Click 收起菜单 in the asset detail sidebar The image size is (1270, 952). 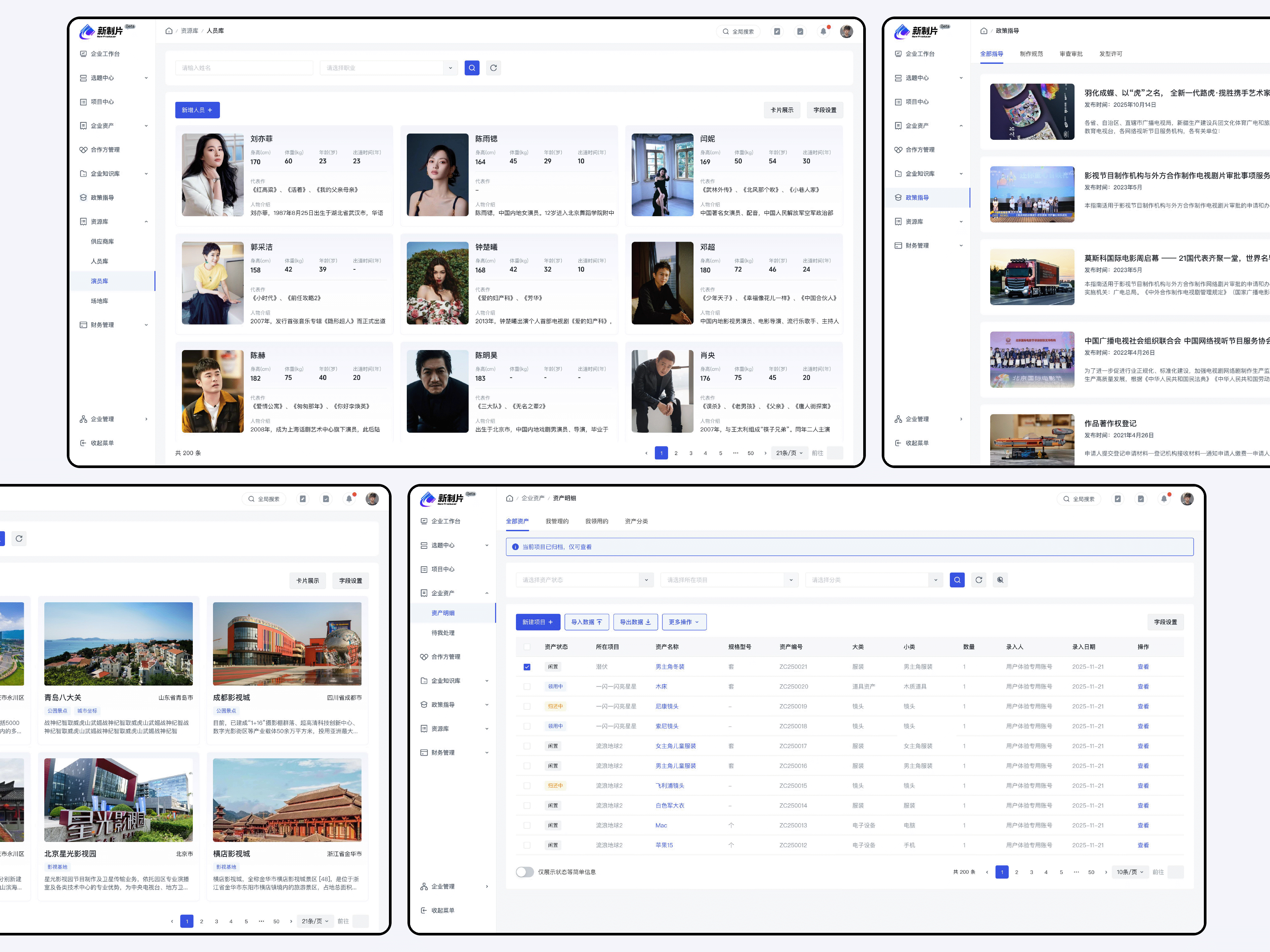(438, 910)
